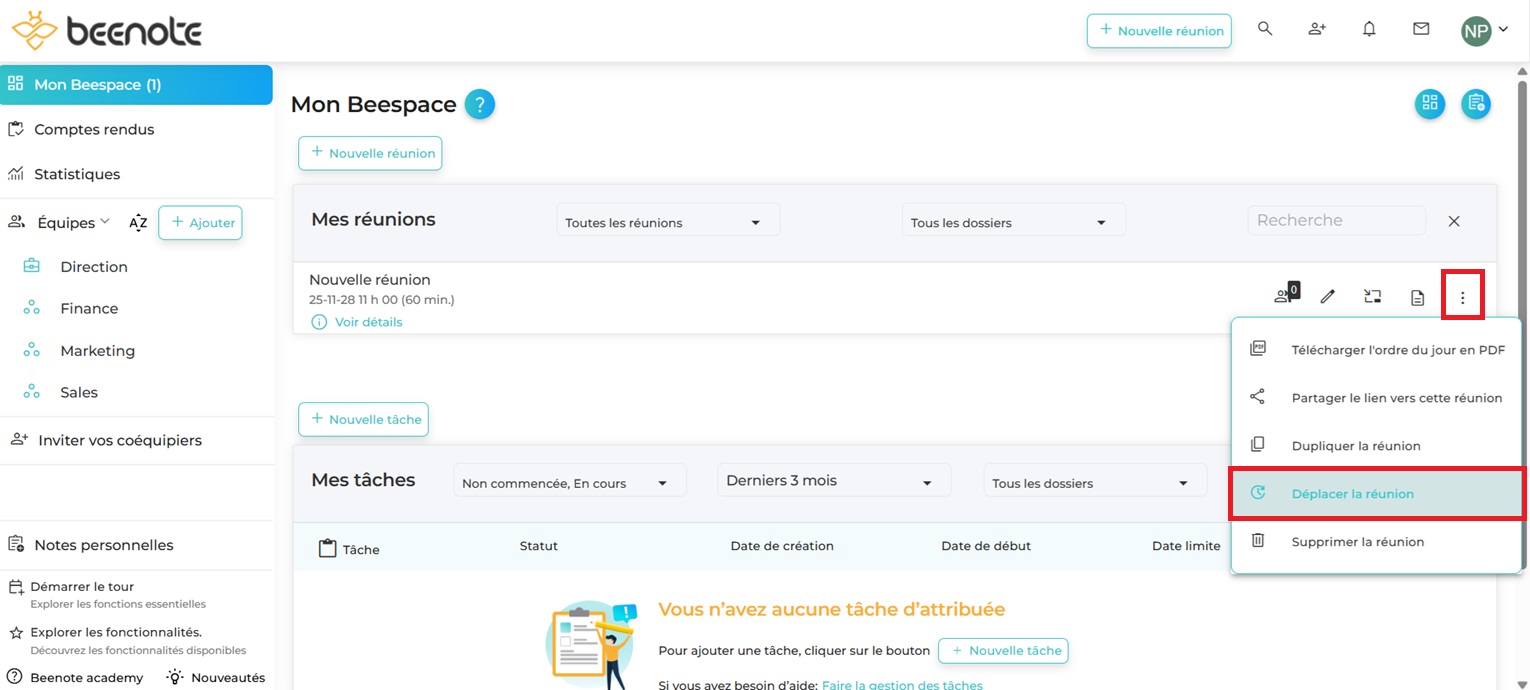Click the pencil edit icon for Nouvelle réunion
The width and height of the screenshot is (1530, 690).
coord(1328,297)
